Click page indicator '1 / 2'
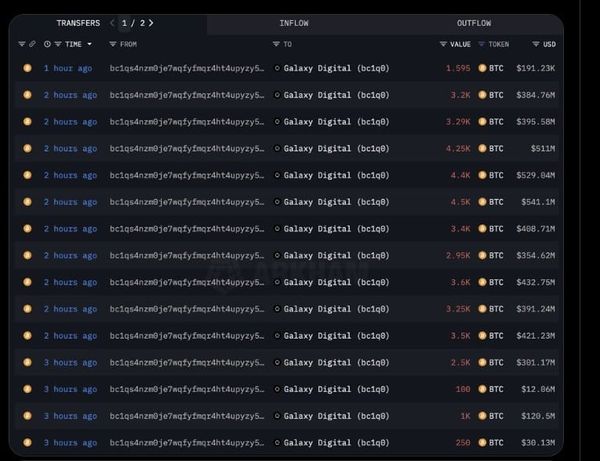Viewport: 600px width, 461px height. pyautogui.click(x=133, y=23)
